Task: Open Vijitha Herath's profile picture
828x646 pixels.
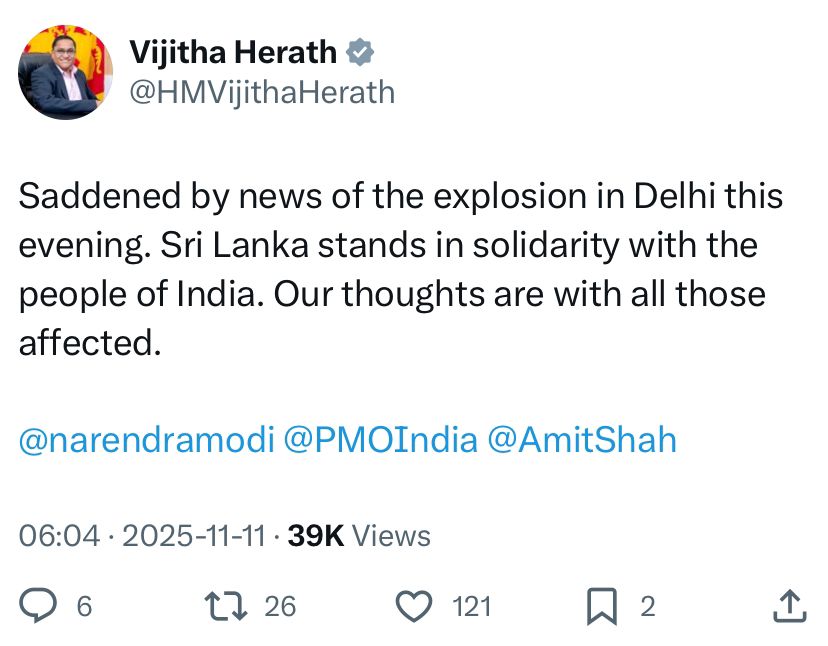Action: [65, 72]
